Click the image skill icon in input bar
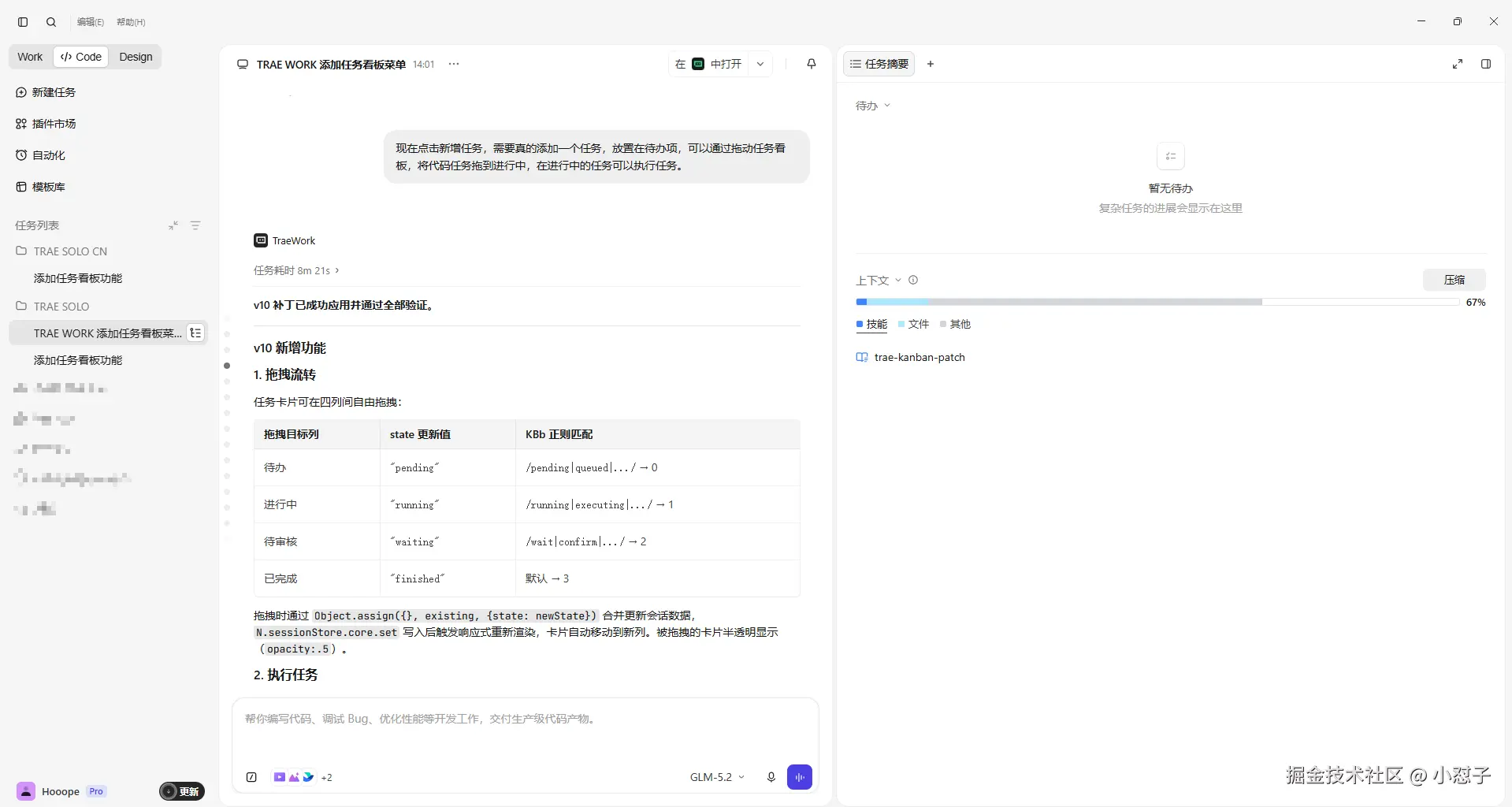Viewport: 1512px width, 807px height. (x=294, y=777)
